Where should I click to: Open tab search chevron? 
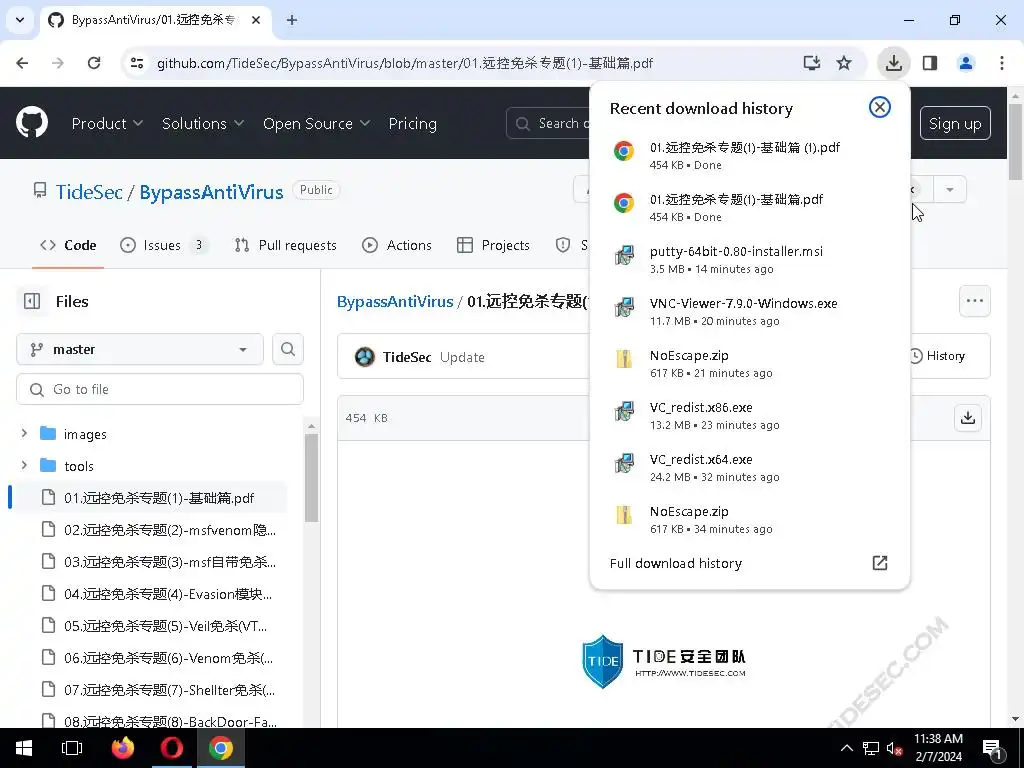click(20, 20)
